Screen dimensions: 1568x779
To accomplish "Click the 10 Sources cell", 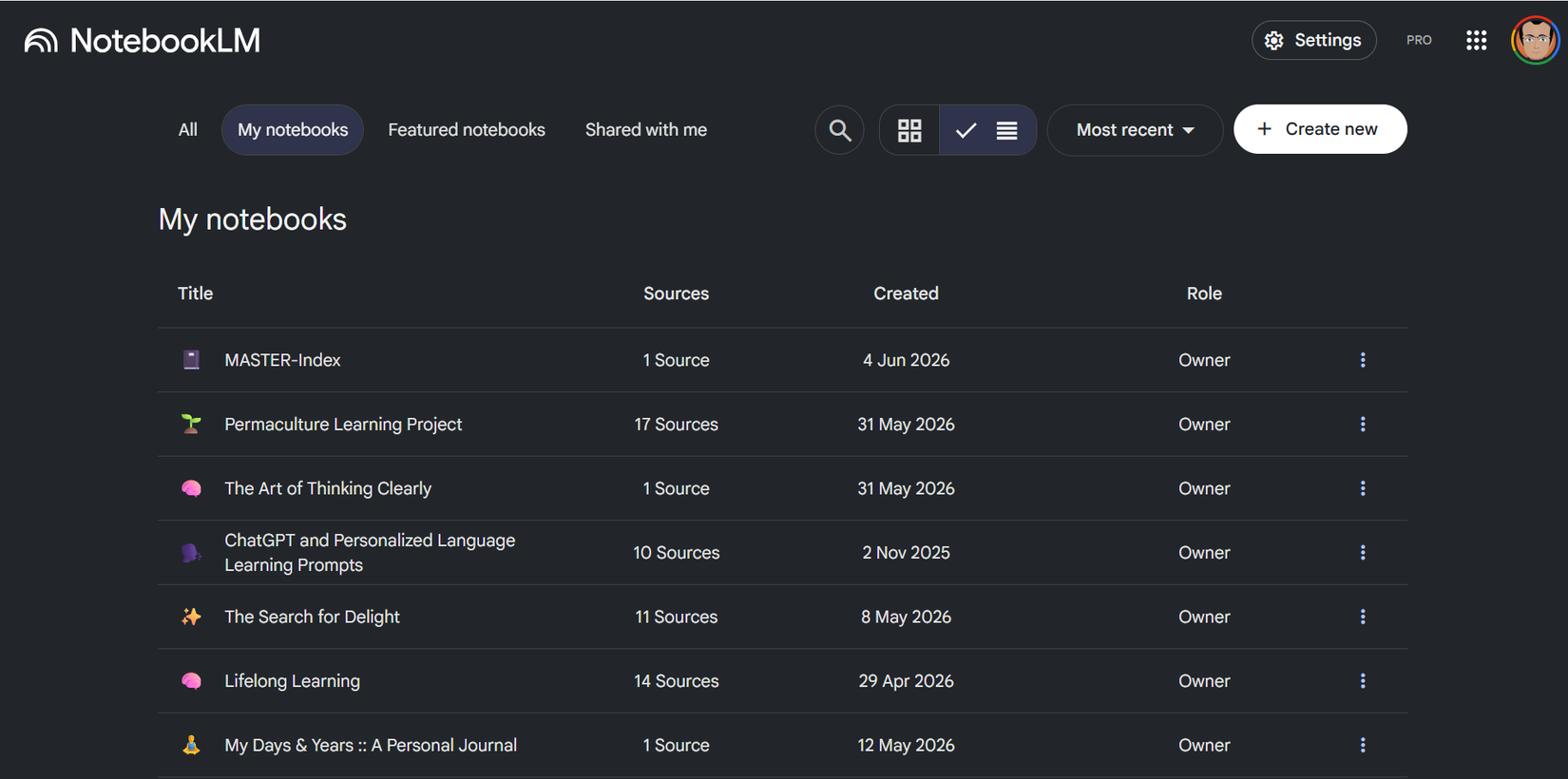I will 676,553.
